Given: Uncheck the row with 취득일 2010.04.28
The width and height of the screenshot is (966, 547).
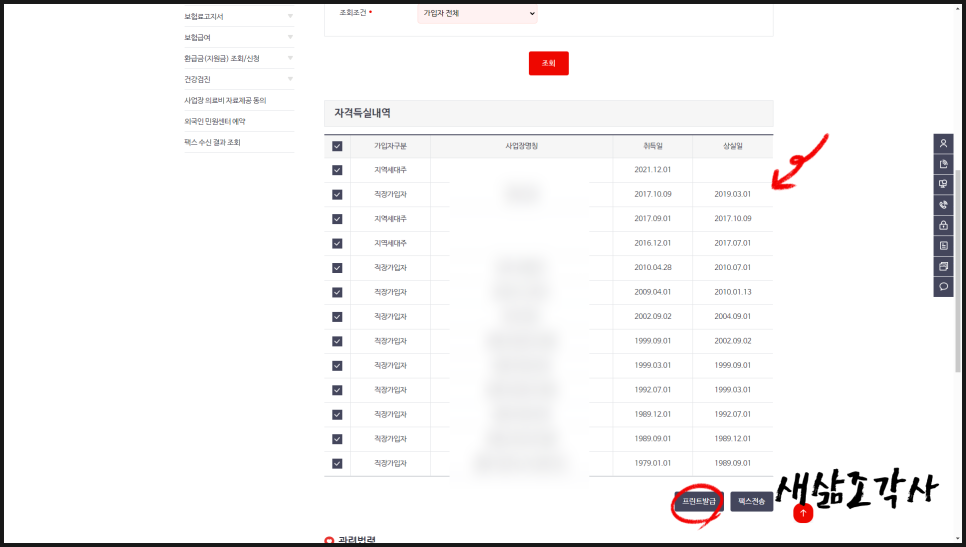Looking at the screenshot, I should pos(337,268).
